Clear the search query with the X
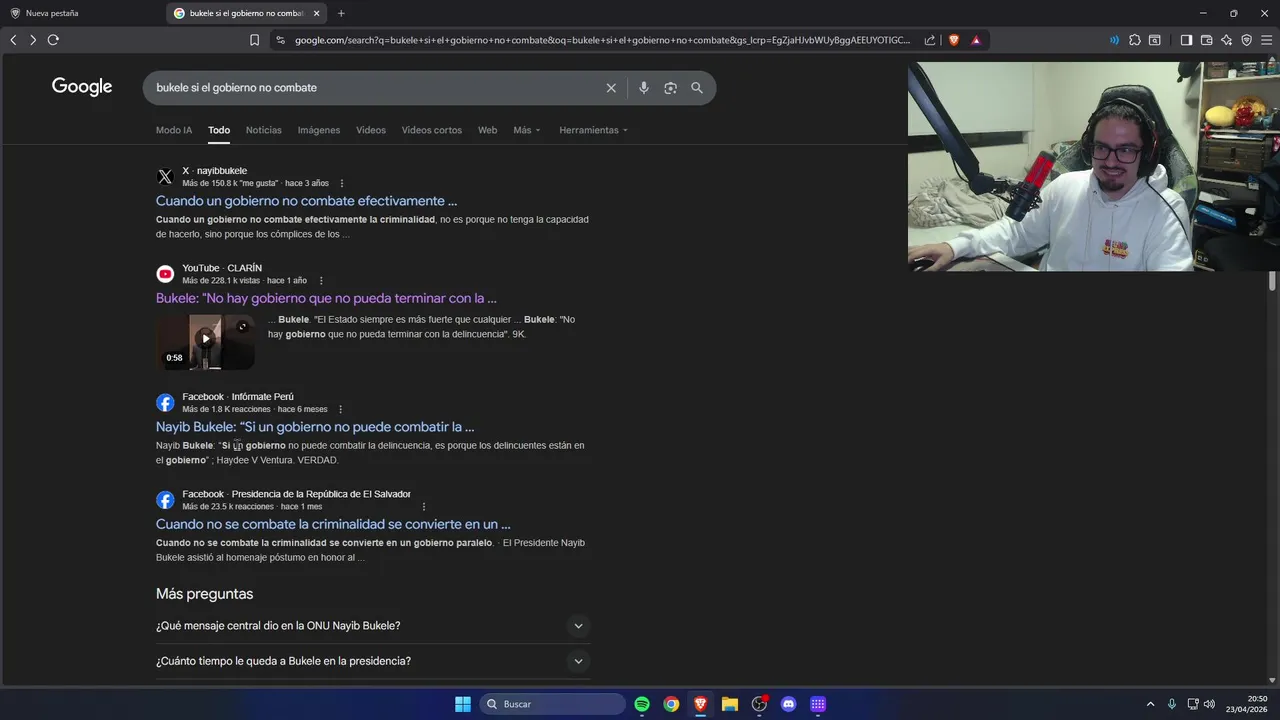1280x720 pixels. pos(611,88)
